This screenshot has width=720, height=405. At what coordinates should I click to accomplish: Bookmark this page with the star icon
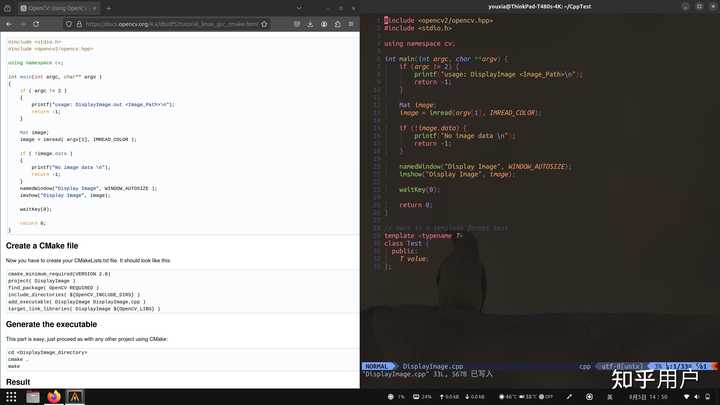pos(264,24)
